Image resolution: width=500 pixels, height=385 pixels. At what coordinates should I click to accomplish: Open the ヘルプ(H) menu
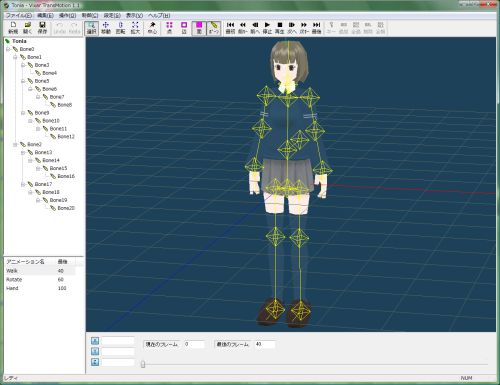coord(159,15)
